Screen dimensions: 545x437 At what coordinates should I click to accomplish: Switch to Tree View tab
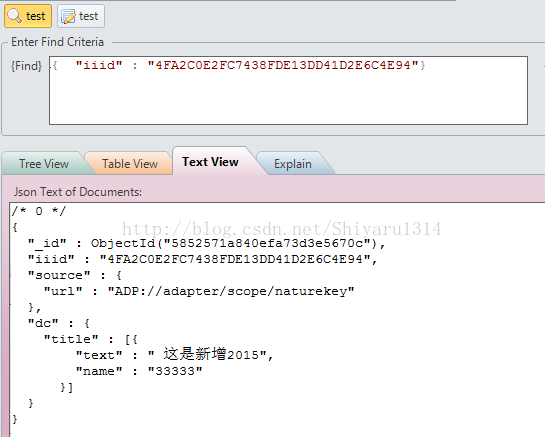(x=44, y=164)
